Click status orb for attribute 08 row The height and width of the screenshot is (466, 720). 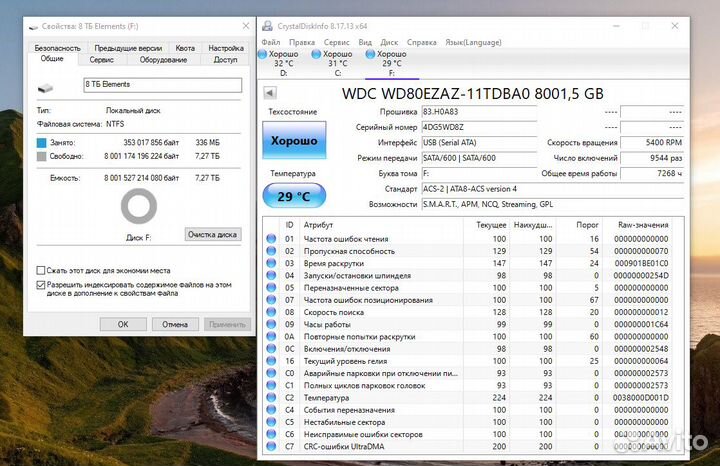point(271,312)
